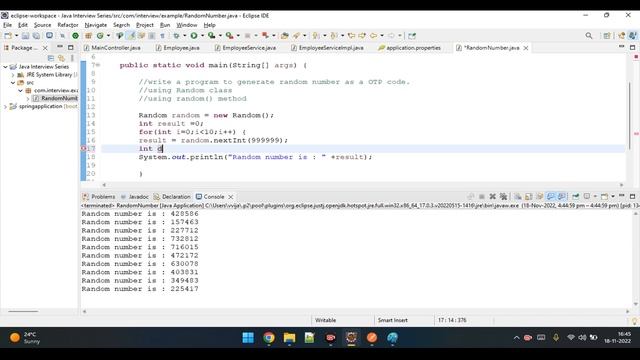Click the editor vertical scrollbar
Screen dimensions: 640x360
[630, 116]
